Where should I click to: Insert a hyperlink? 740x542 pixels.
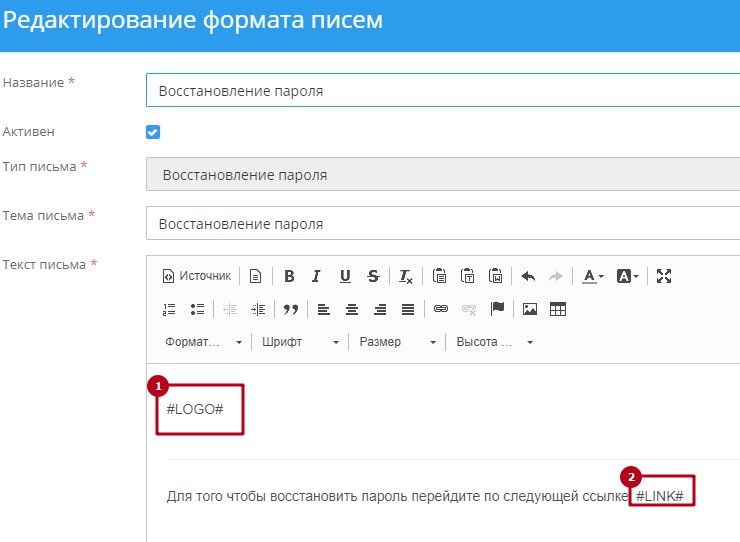(441, 309)
